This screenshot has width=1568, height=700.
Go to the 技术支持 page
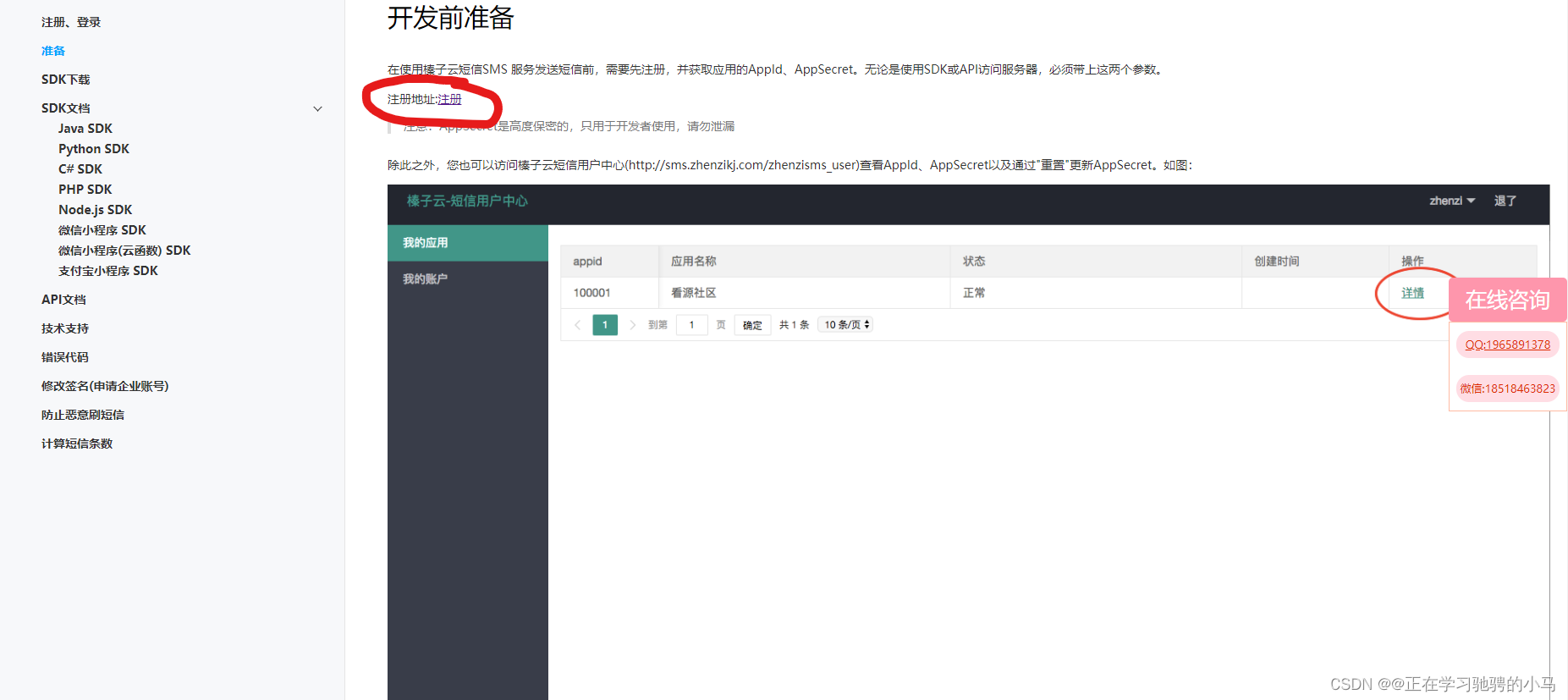[65, 328]
